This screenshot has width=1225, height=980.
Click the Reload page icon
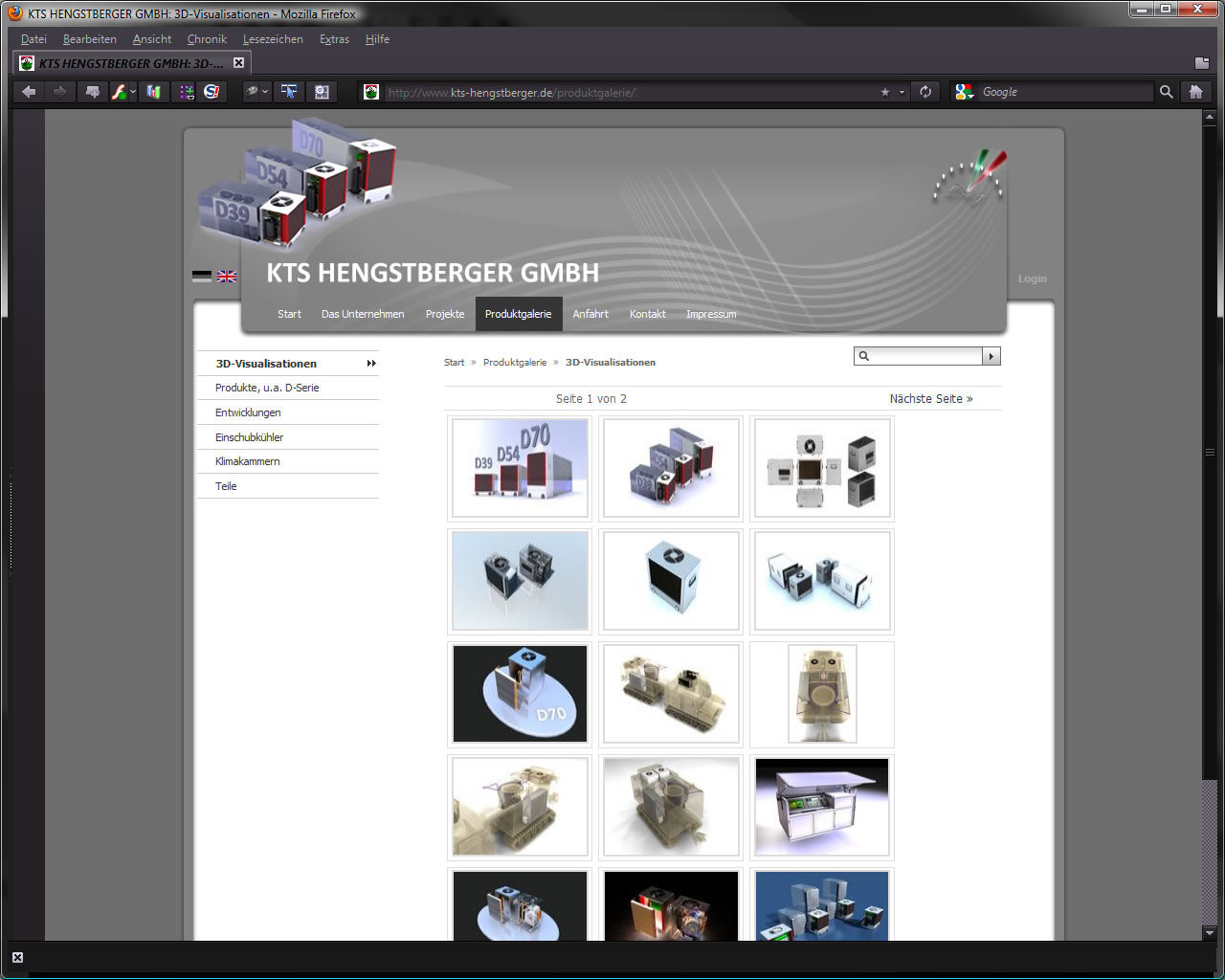click(x=925, y=92)
